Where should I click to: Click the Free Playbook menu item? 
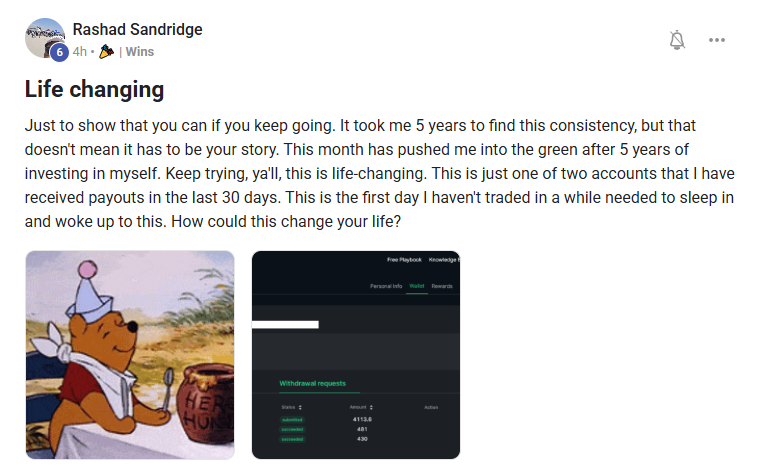[404, 260]
